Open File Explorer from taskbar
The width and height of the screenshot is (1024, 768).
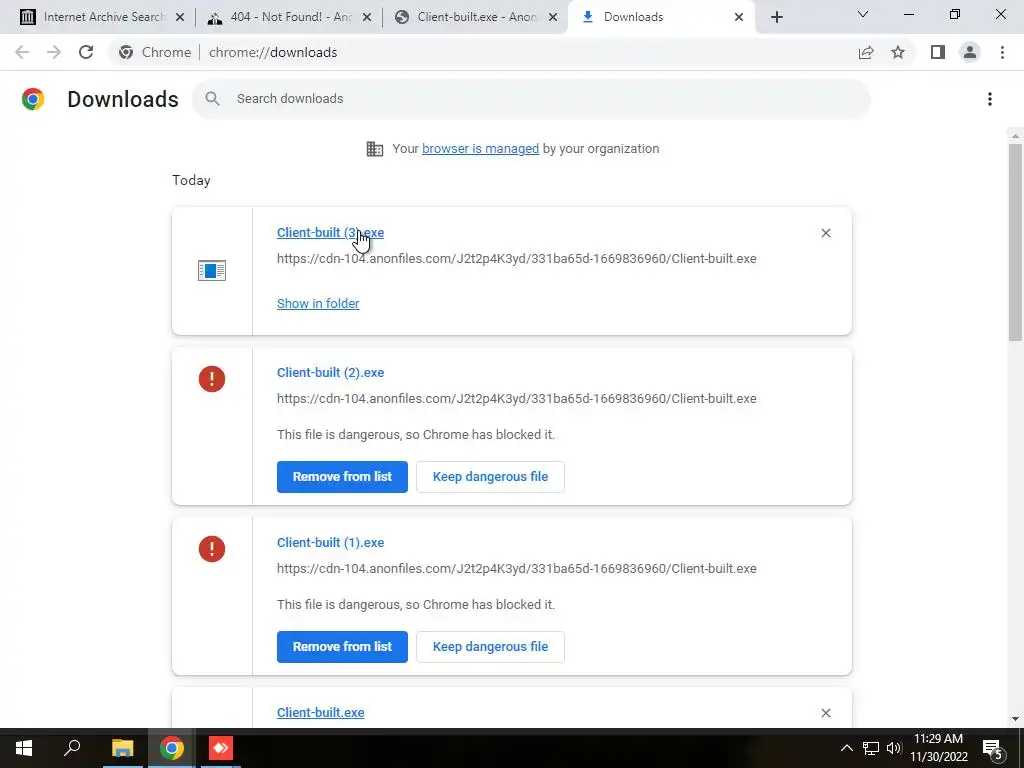122,748
